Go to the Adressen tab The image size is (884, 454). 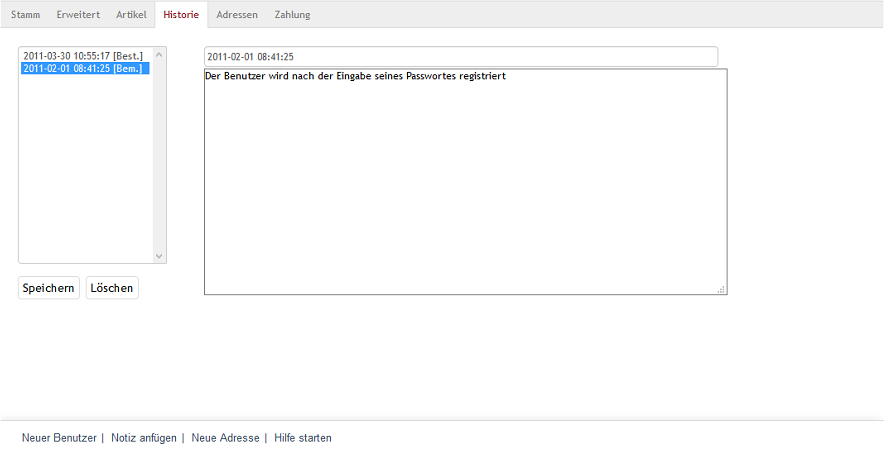(x=237, y=15)
